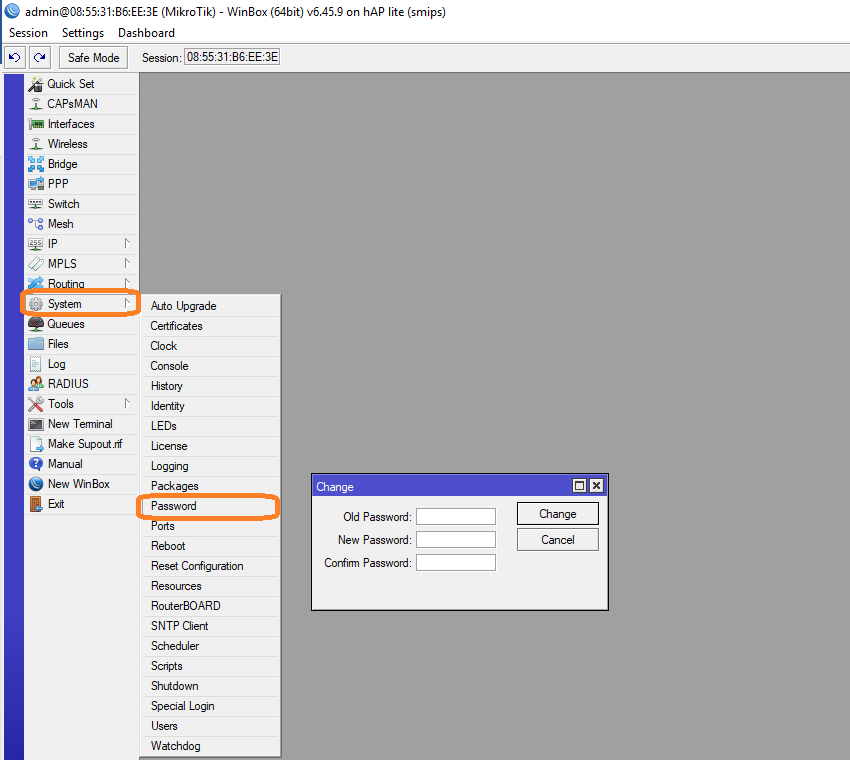The image size is (850, 760).
Task: Expand the IP submenu arrow
Action: pyautogui.click(x=127, y=243)
